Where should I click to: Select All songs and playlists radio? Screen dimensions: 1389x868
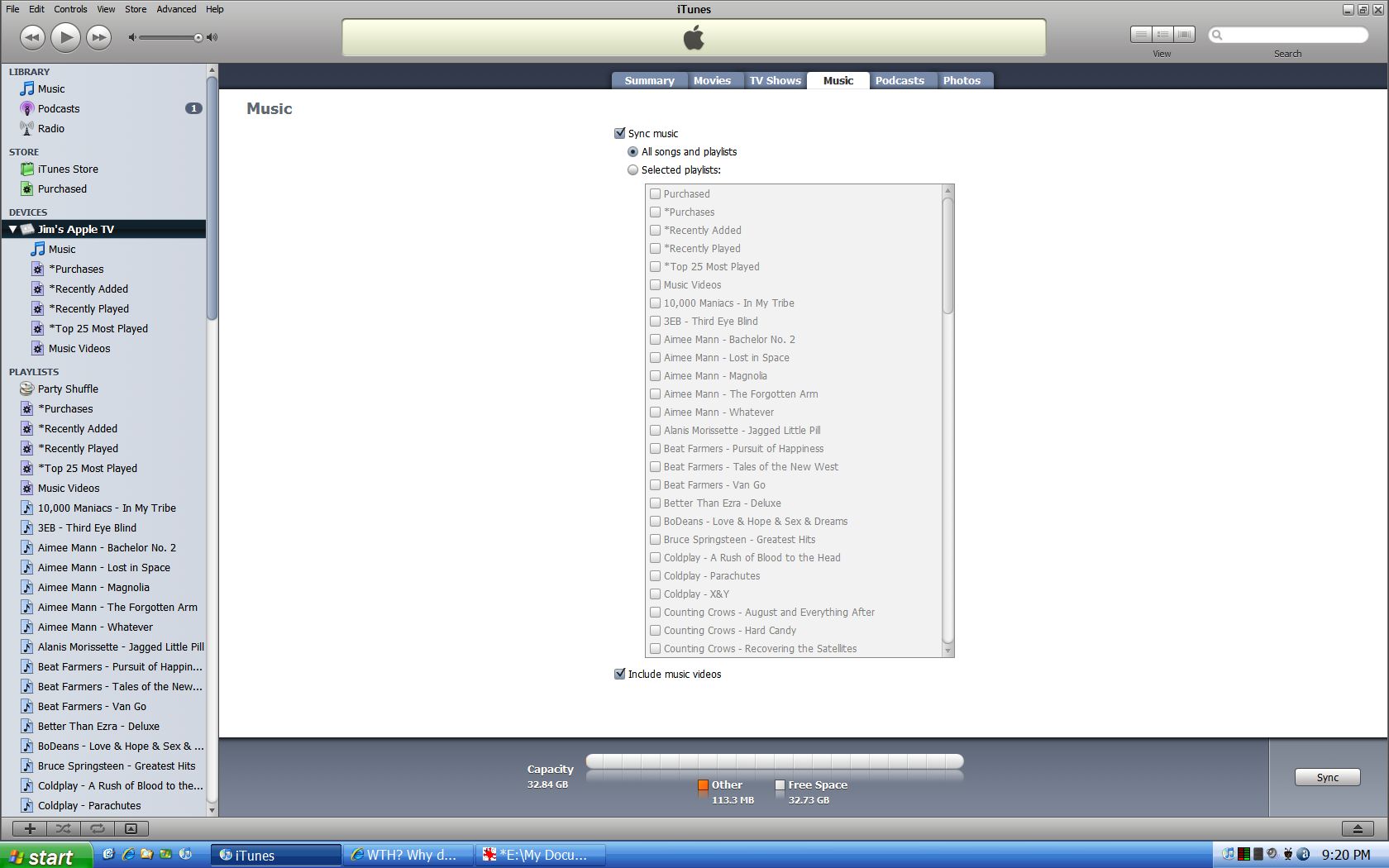click(633, 151)
